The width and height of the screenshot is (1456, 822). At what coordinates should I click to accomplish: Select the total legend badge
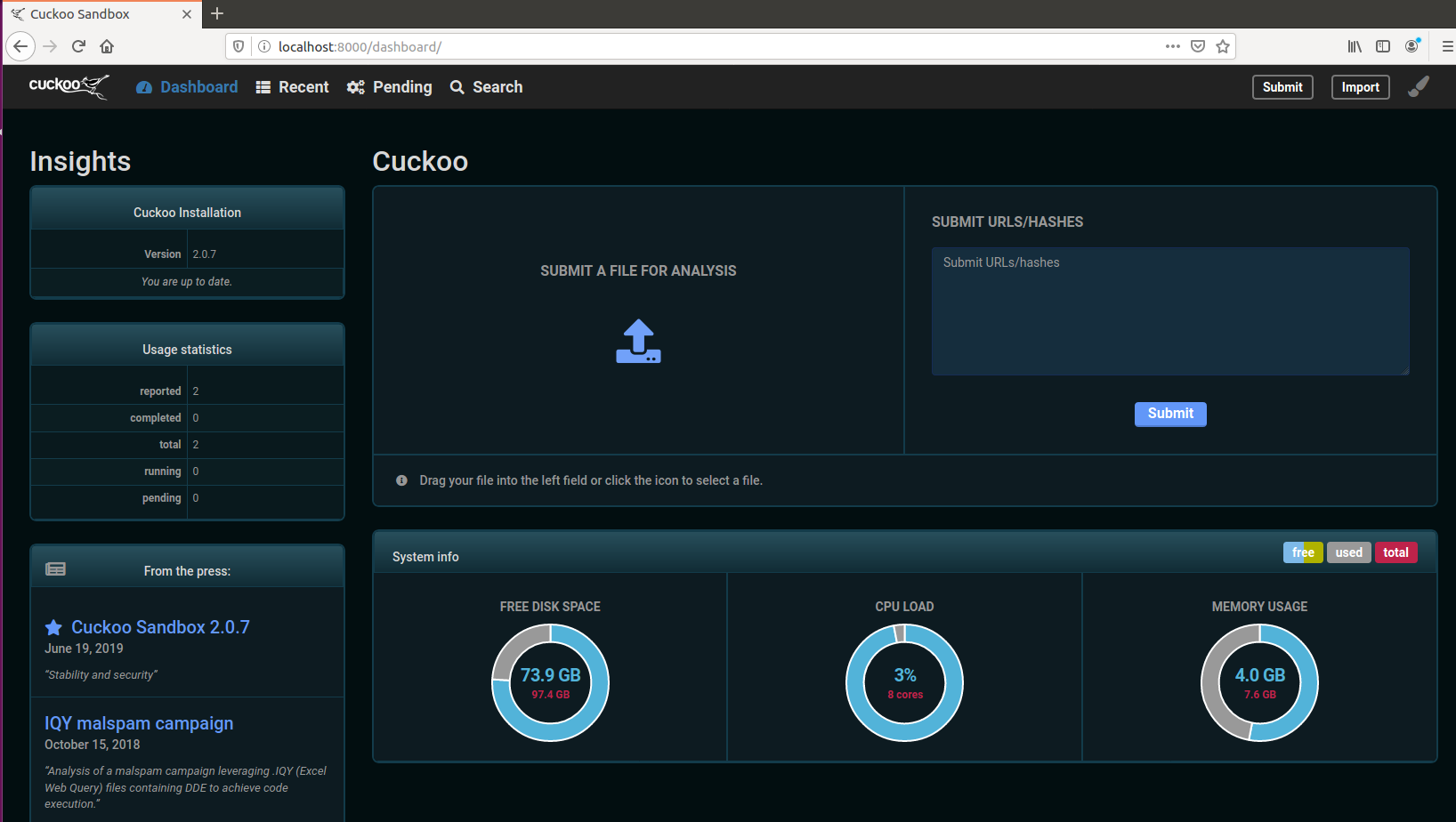1395,552
